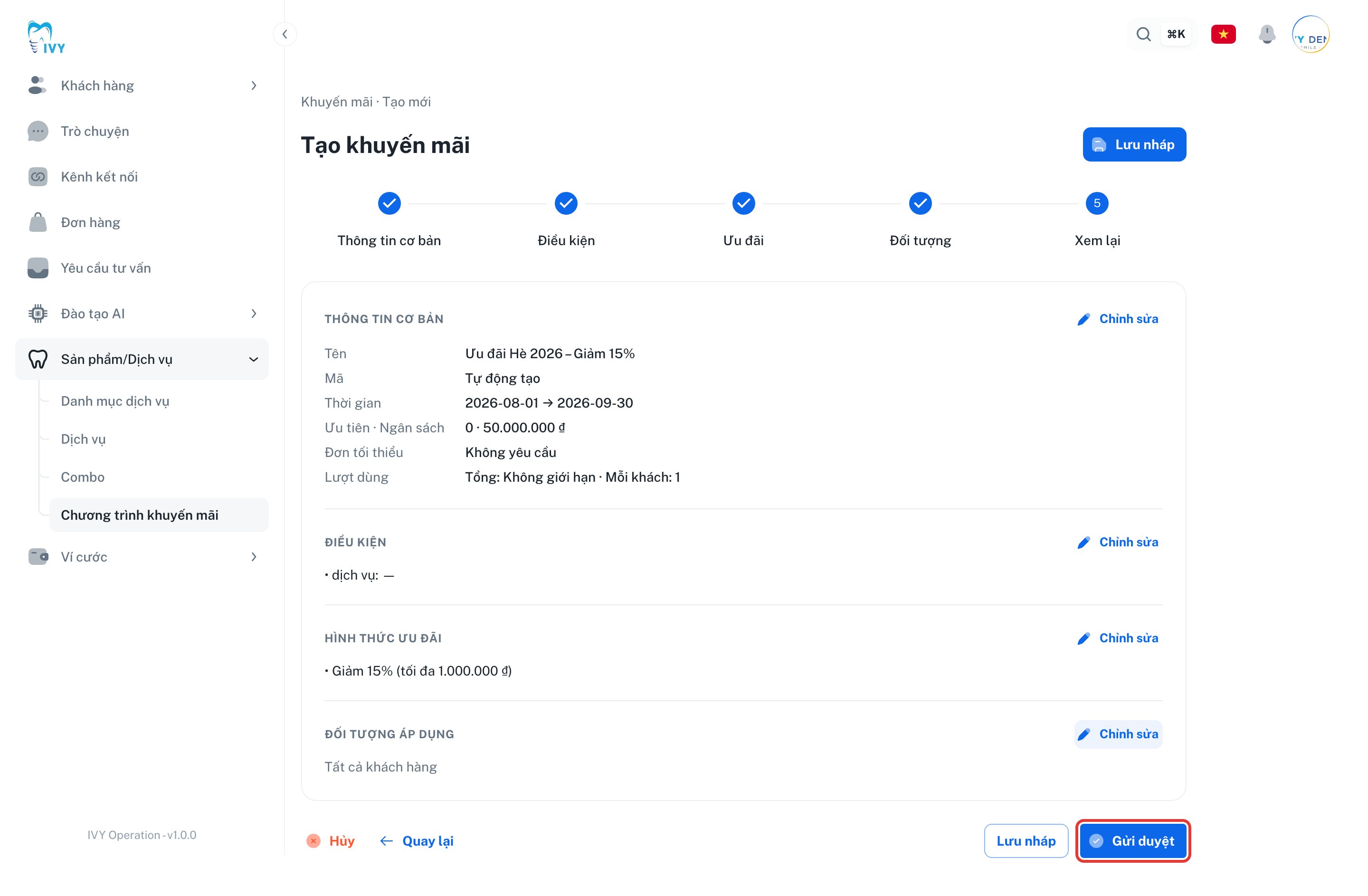Click the Điều kiện step label
Viewport: 1368px width, 896px height.
[x=566, y=240]
